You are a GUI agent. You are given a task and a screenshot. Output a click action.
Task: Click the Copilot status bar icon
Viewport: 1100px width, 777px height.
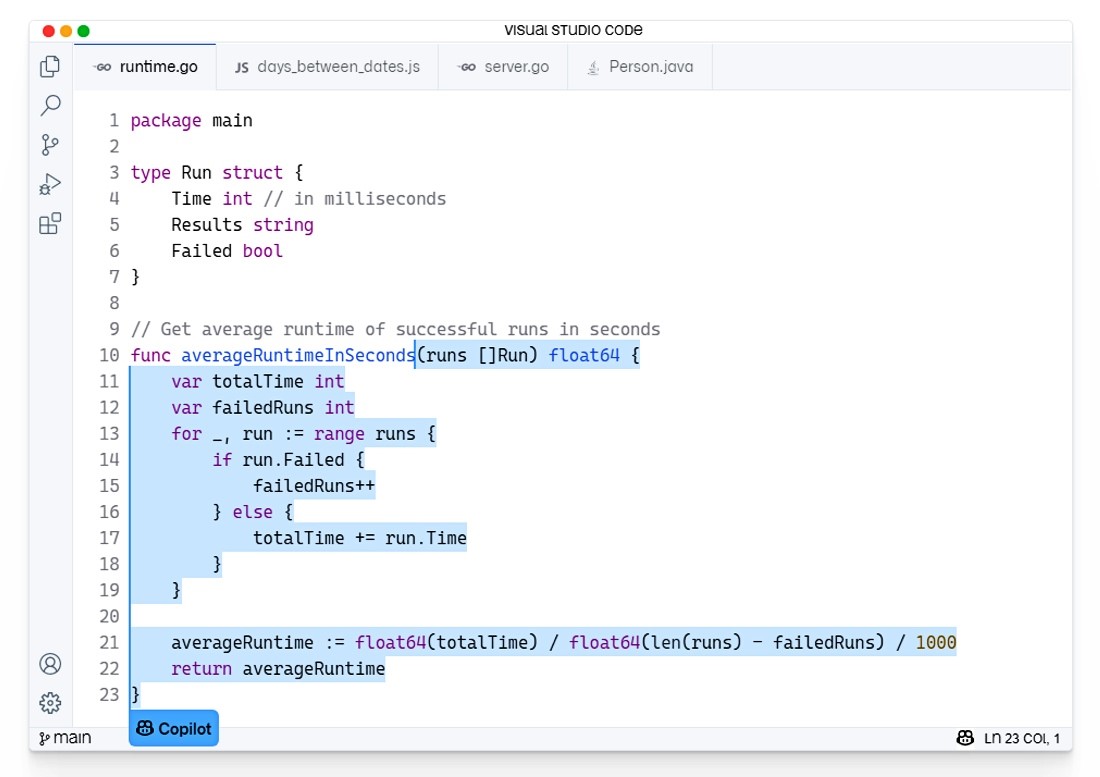click(965, 738)
